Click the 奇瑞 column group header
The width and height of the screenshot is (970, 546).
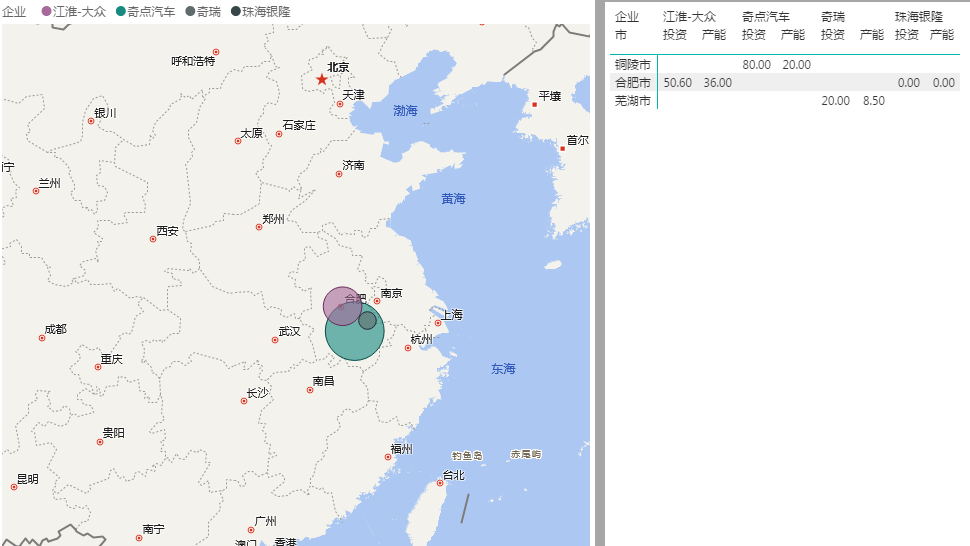833,17
